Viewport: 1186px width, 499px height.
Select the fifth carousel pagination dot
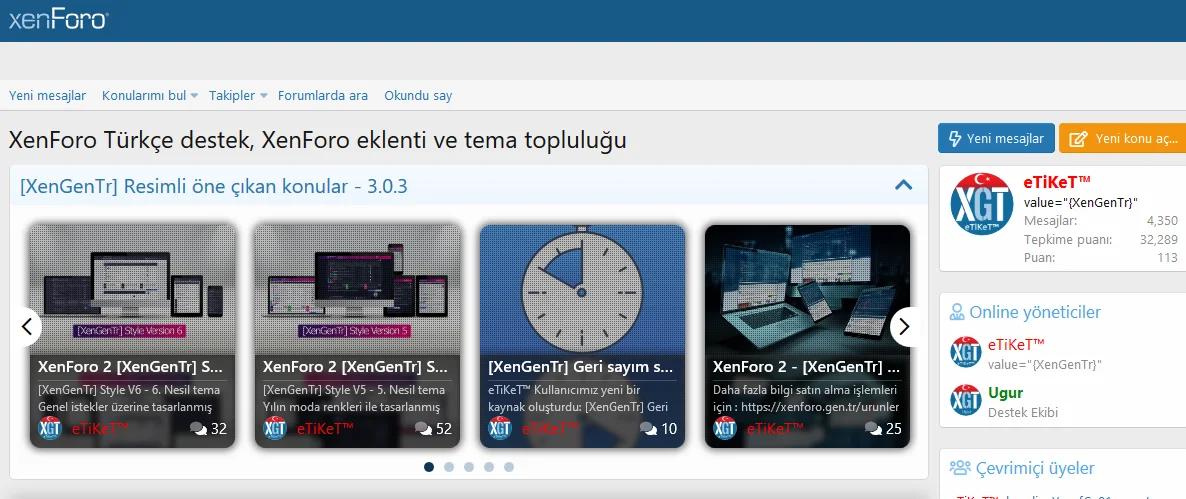pyautogui.click(x=509, y=467)
